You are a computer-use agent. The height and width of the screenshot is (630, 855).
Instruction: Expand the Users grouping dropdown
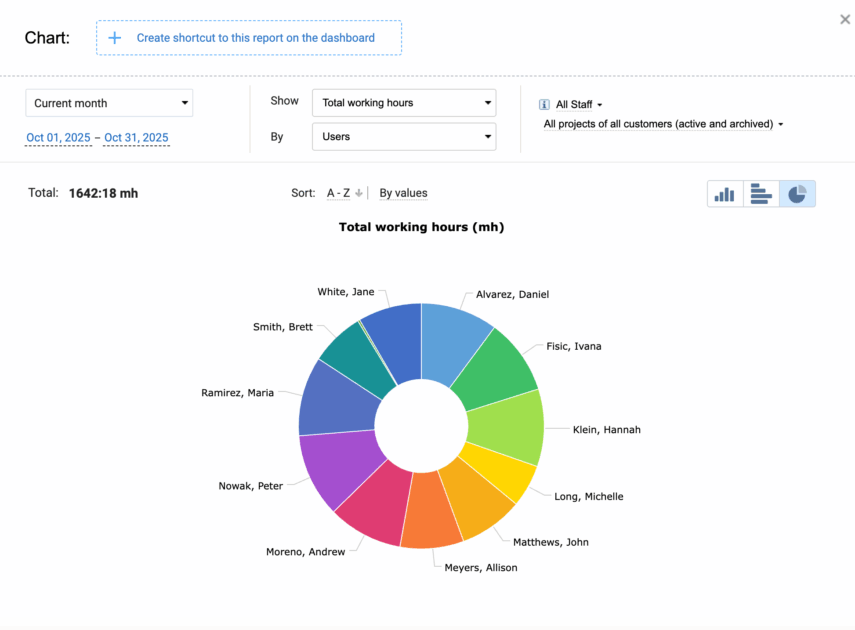pyautogui.click(x=403, y=137)
